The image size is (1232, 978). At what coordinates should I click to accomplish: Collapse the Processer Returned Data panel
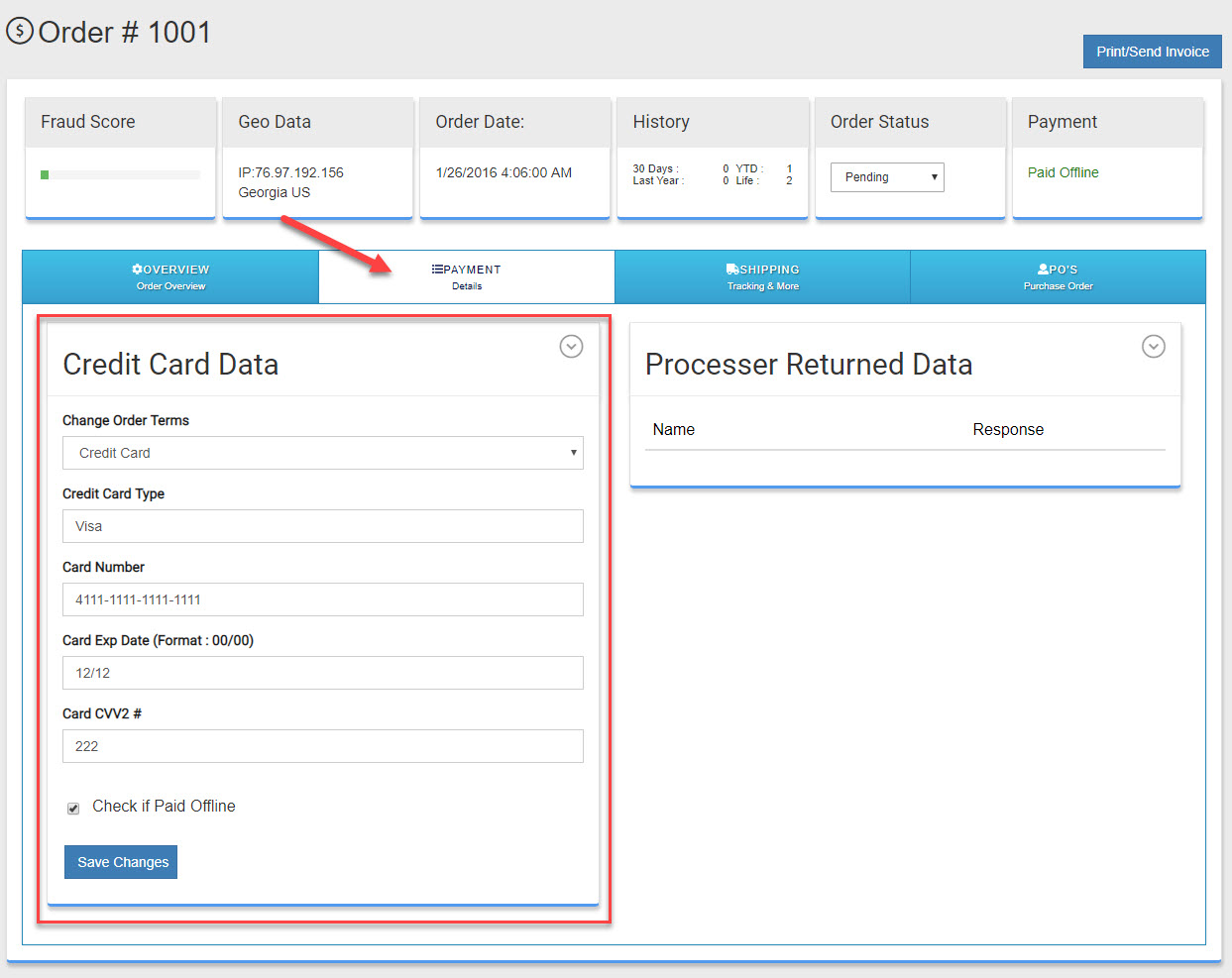click(x=1153, y=346)
